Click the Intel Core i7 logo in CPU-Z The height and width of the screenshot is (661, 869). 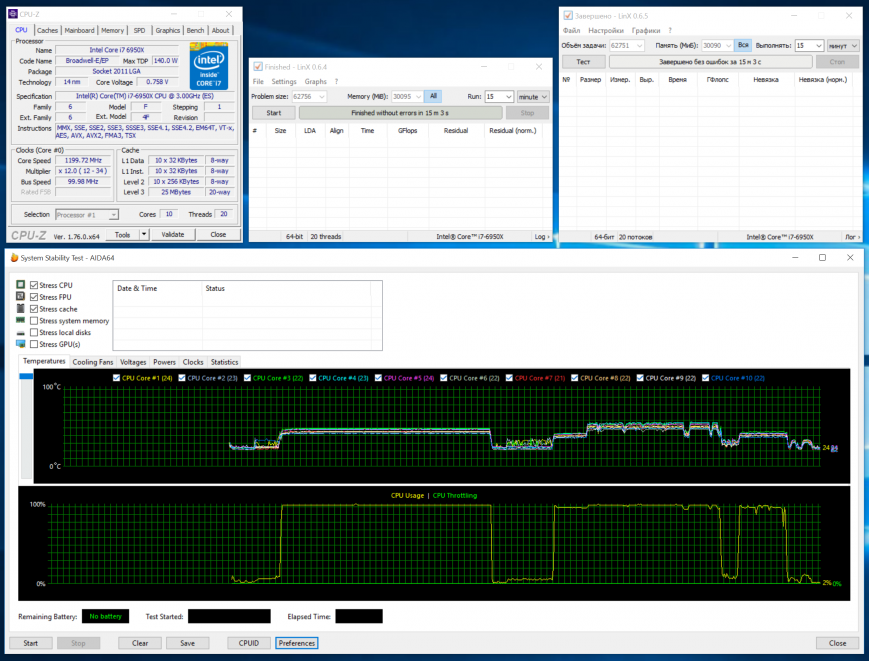(208, 66)
